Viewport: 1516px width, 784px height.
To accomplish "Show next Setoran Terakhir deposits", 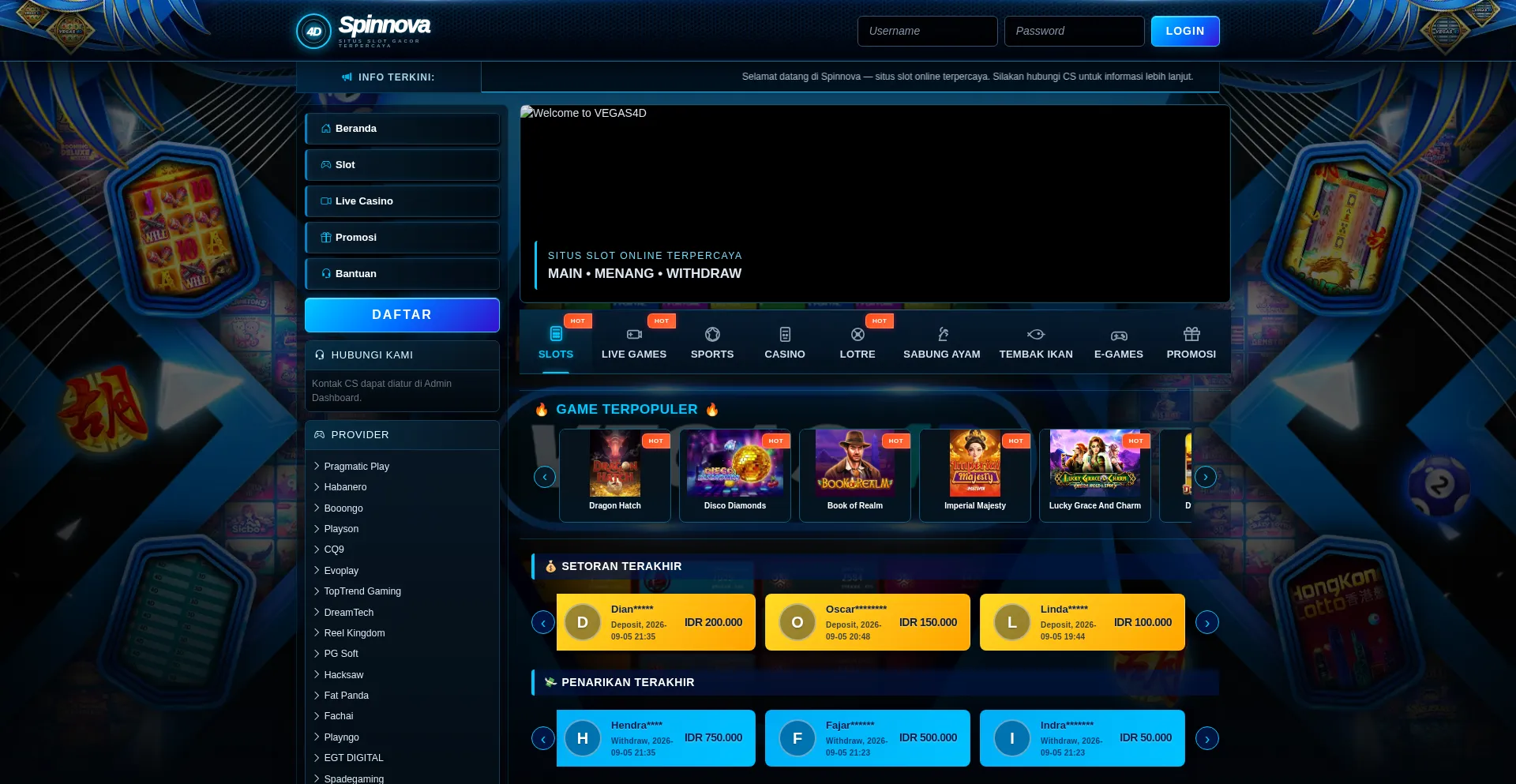I will pos(1207,623).
